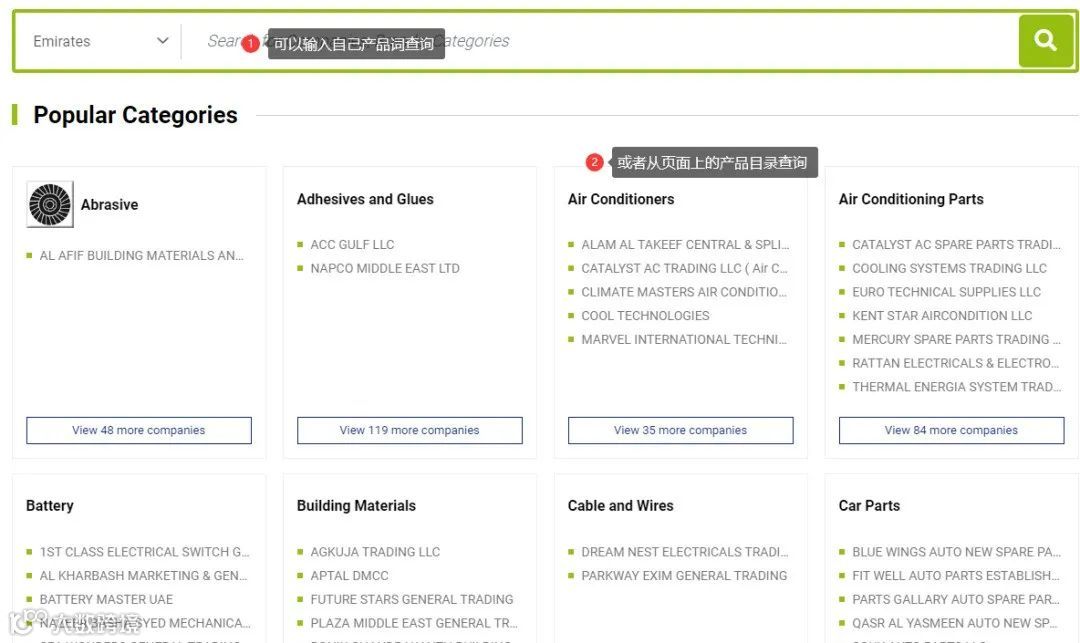Open THERMAL ENERGIA SYSTEM TRAD listing
This screenshot has width=1080, height=643.
956,387
